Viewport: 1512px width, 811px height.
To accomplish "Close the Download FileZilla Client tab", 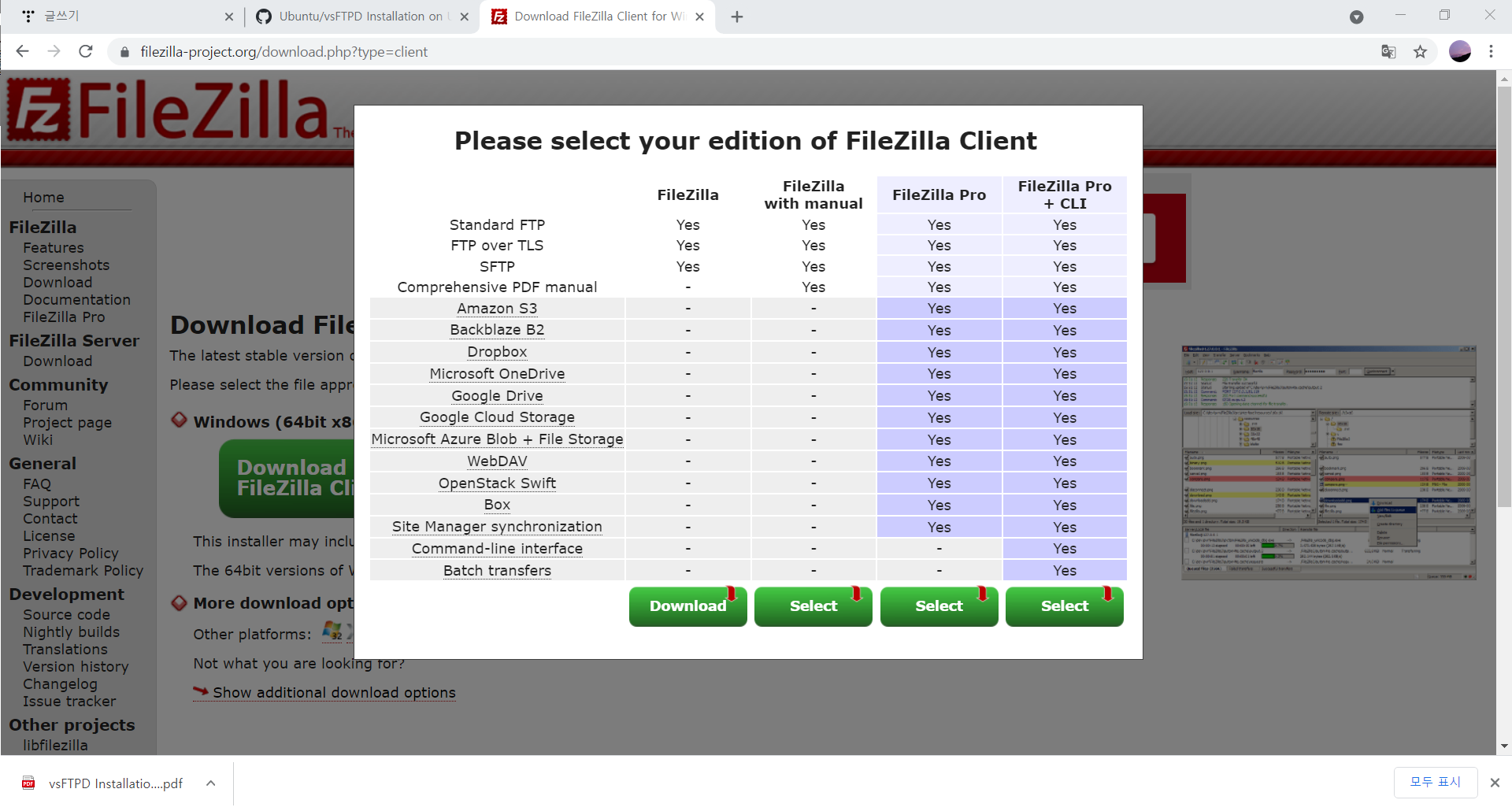I will [699, 17].
